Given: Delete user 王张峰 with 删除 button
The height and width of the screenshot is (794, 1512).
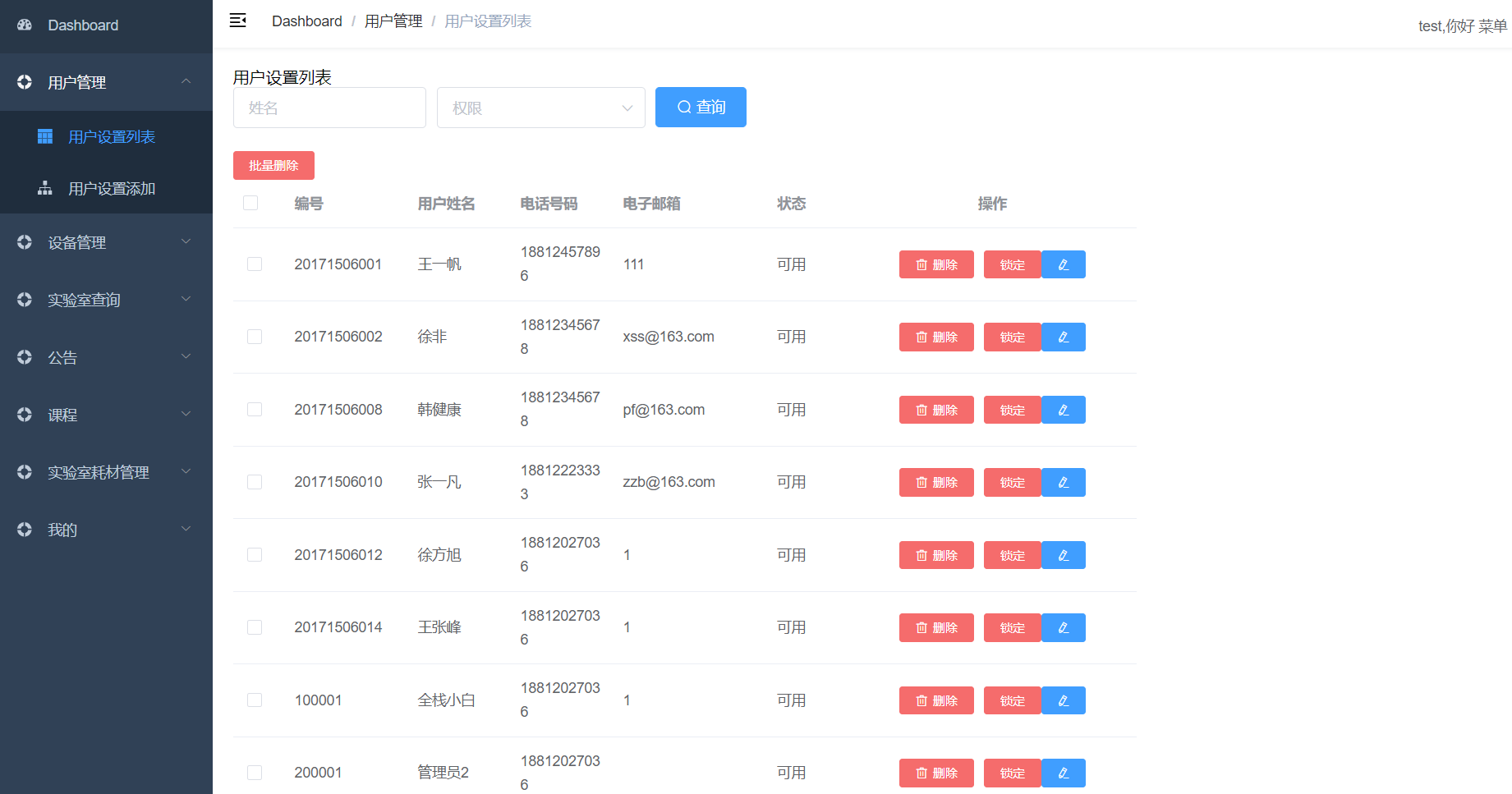Looking at the screenshot, I should 936,627.
